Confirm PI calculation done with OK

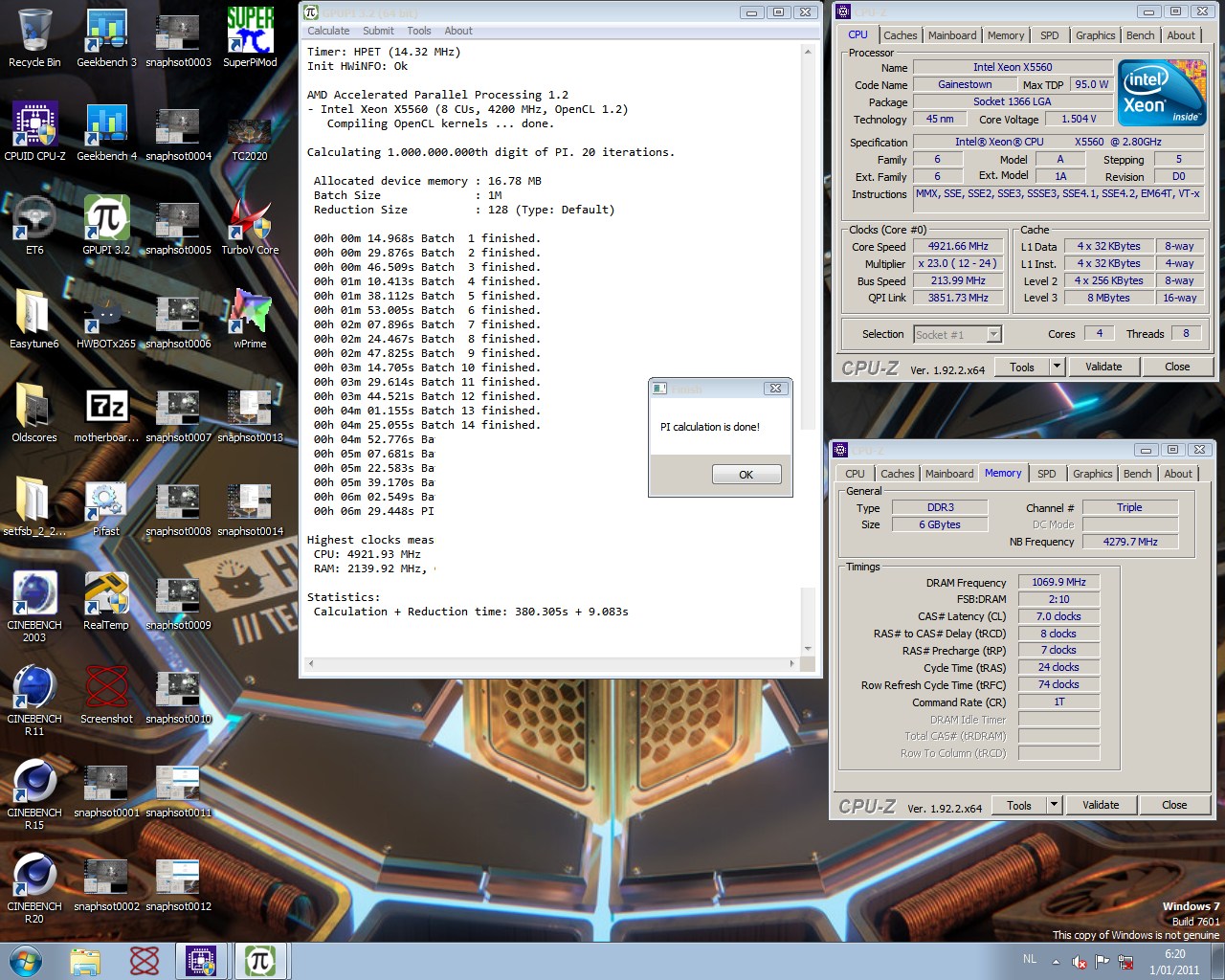(746, 475)
